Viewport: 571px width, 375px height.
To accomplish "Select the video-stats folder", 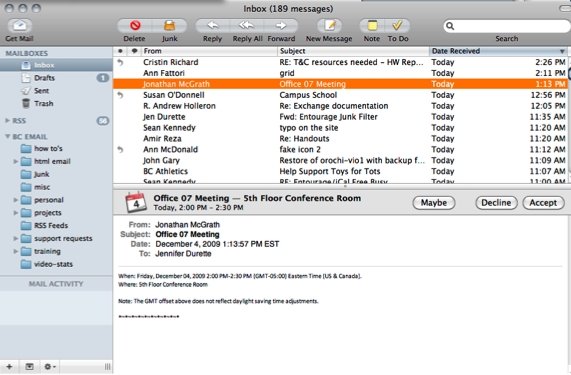I will [x=56, y=264].
